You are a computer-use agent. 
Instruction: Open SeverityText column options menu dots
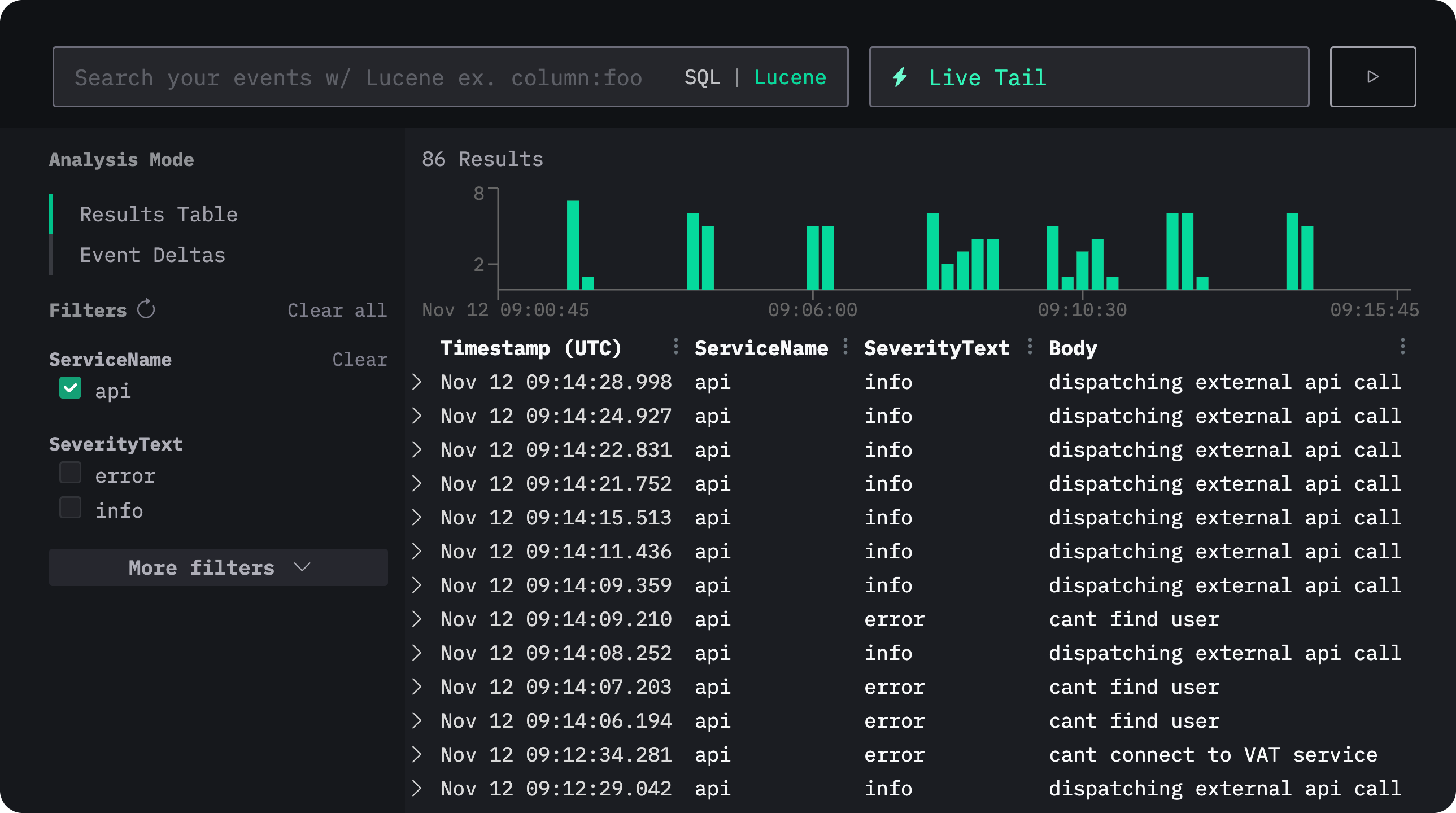1030,346
